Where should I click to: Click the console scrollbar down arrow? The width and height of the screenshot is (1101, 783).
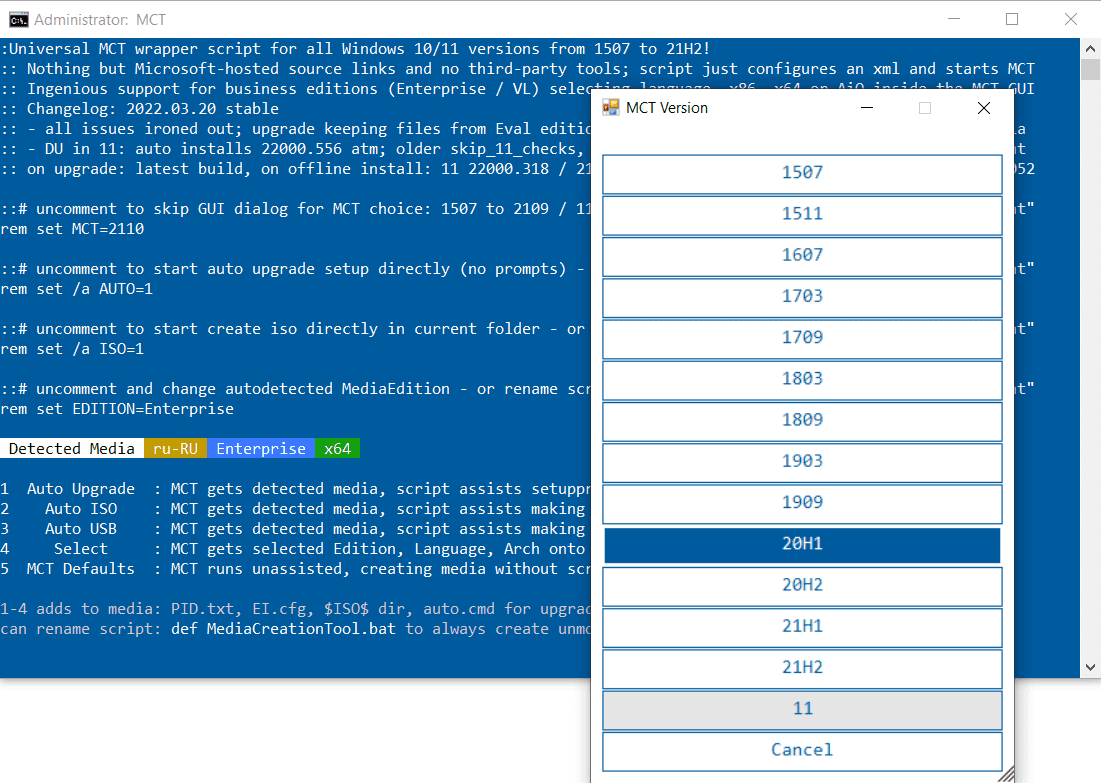[x=1090, y=668]
